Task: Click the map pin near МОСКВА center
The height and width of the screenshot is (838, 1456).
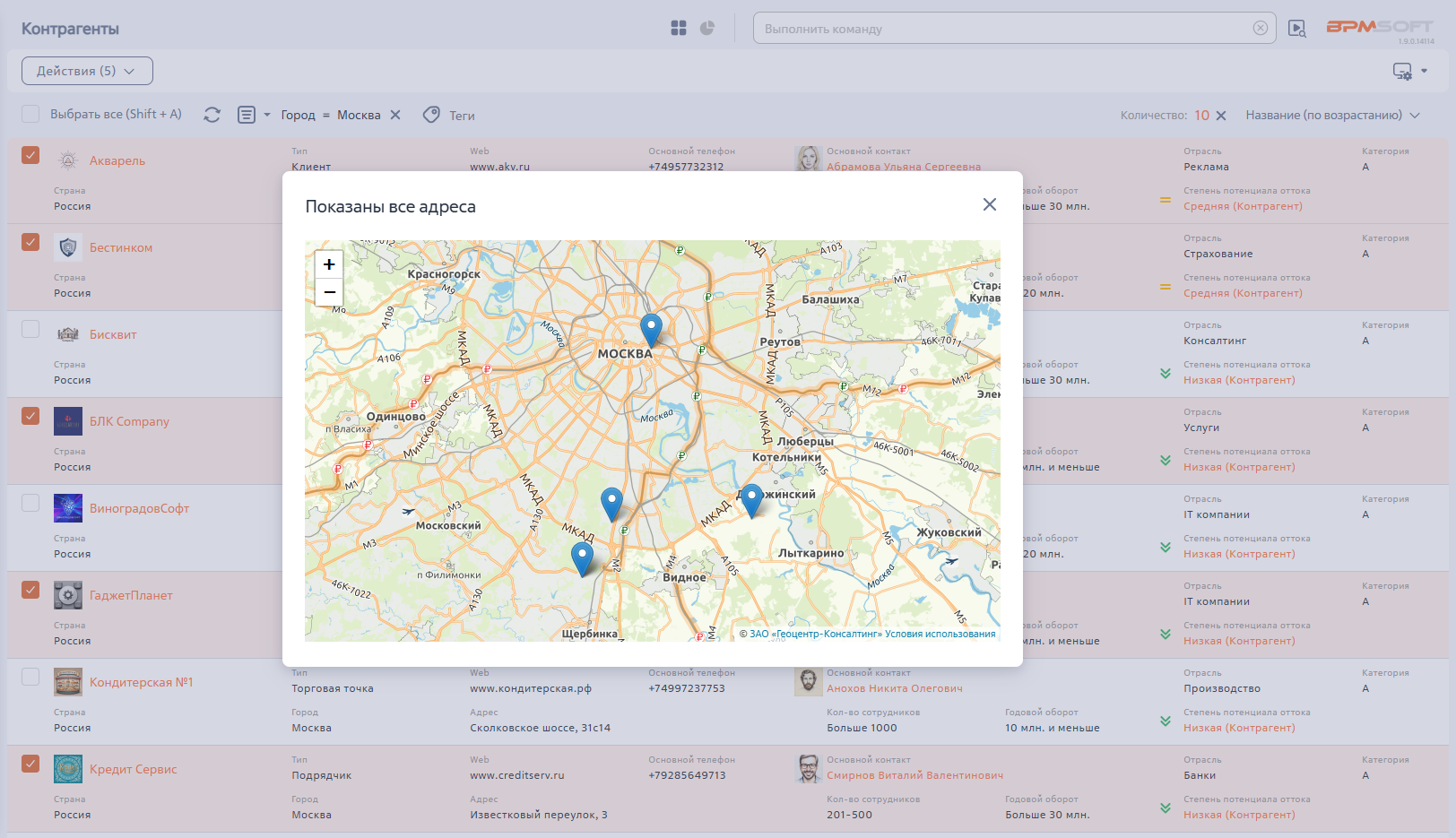Action: [x=651, y=330]
